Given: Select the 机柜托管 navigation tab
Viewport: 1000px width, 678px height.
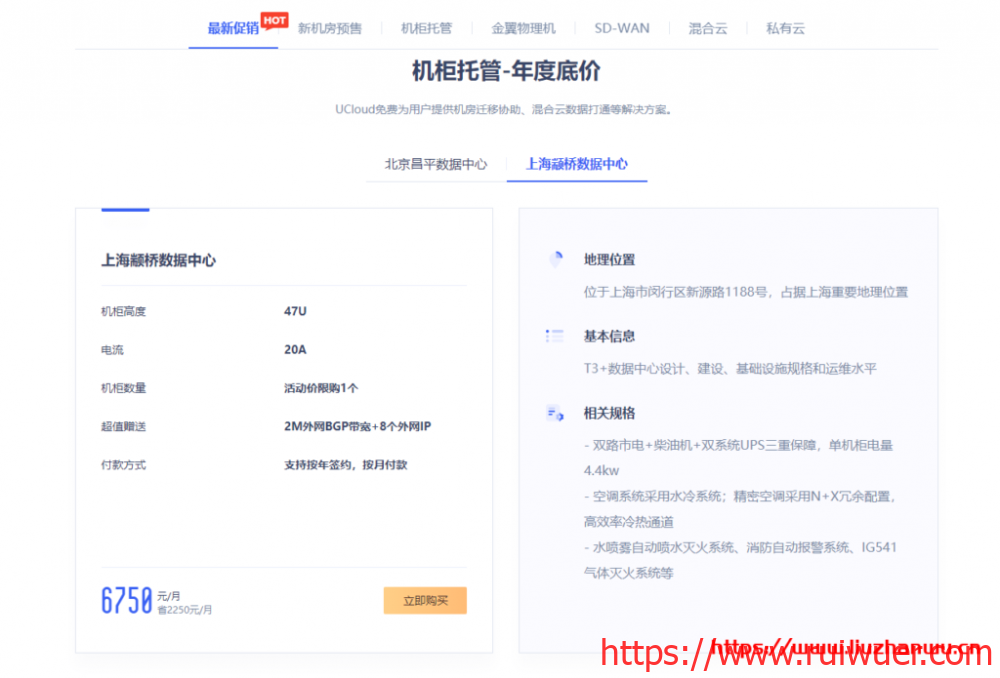Looking at the screenshot, I should click(426, 28).
